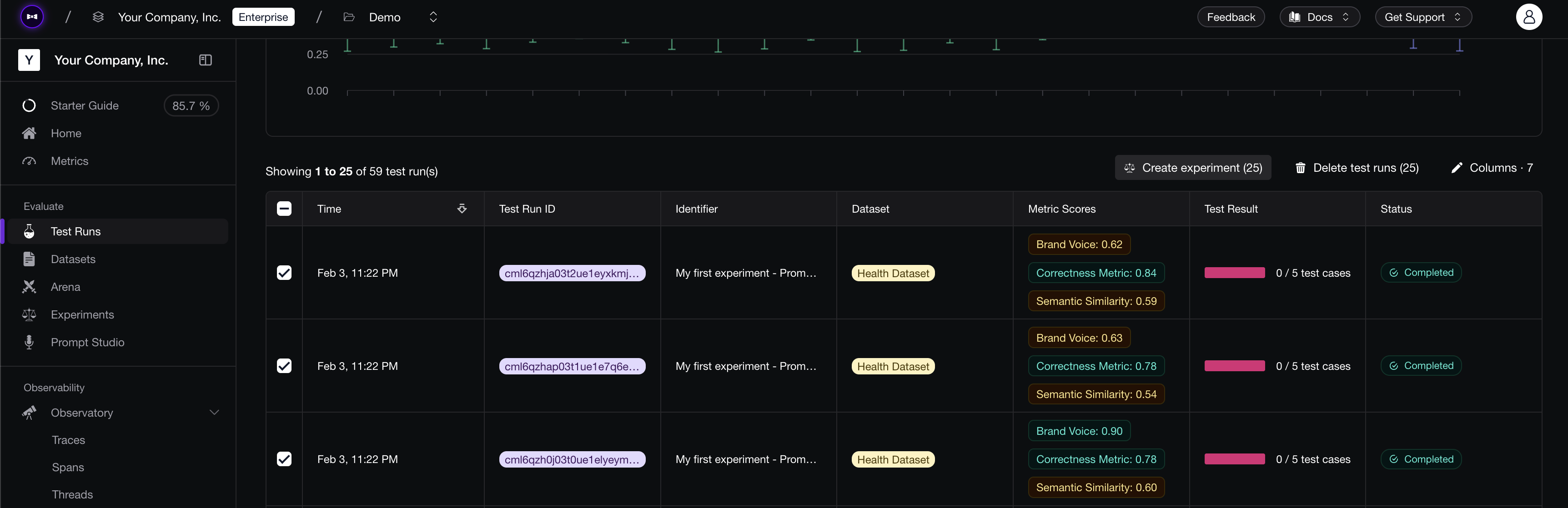Click the Semantic Similarity: 0.54 score
This screenshot has height=508, width=1568.
coord(1096,394)
